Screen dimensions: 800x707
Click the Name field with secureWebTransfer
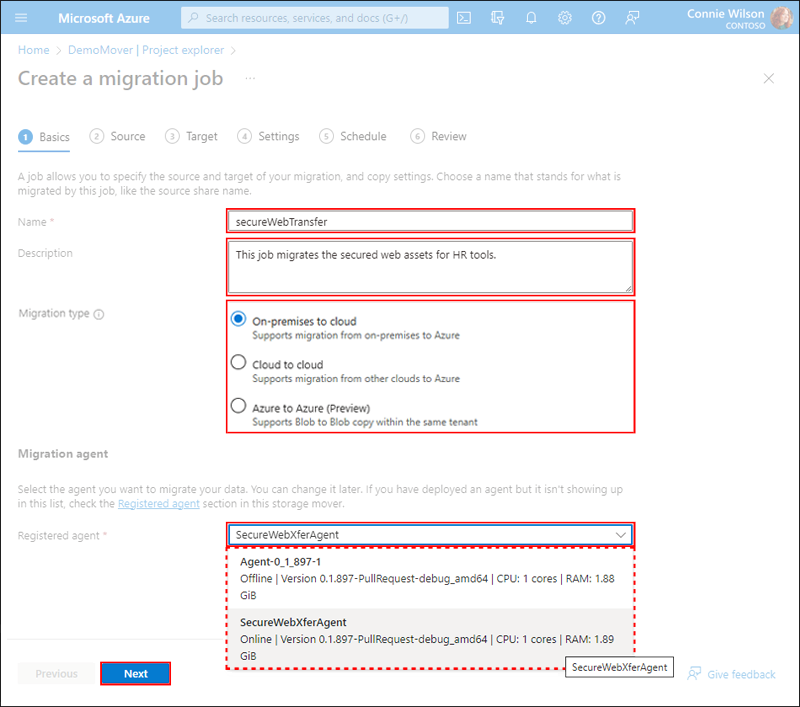click(431, 221)
